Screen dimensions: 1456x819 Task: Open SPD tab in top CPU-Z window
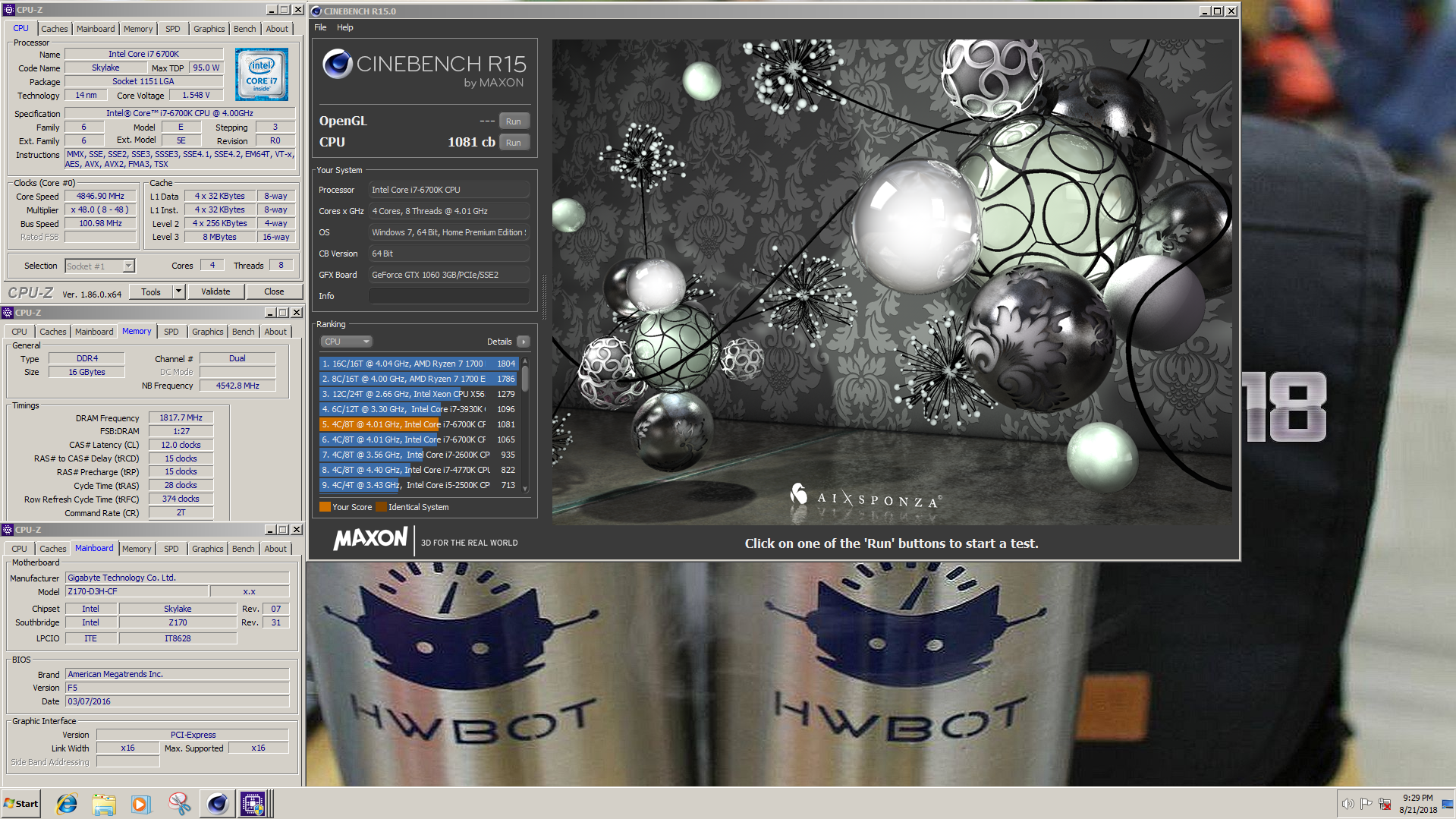[x=173, y=29]
